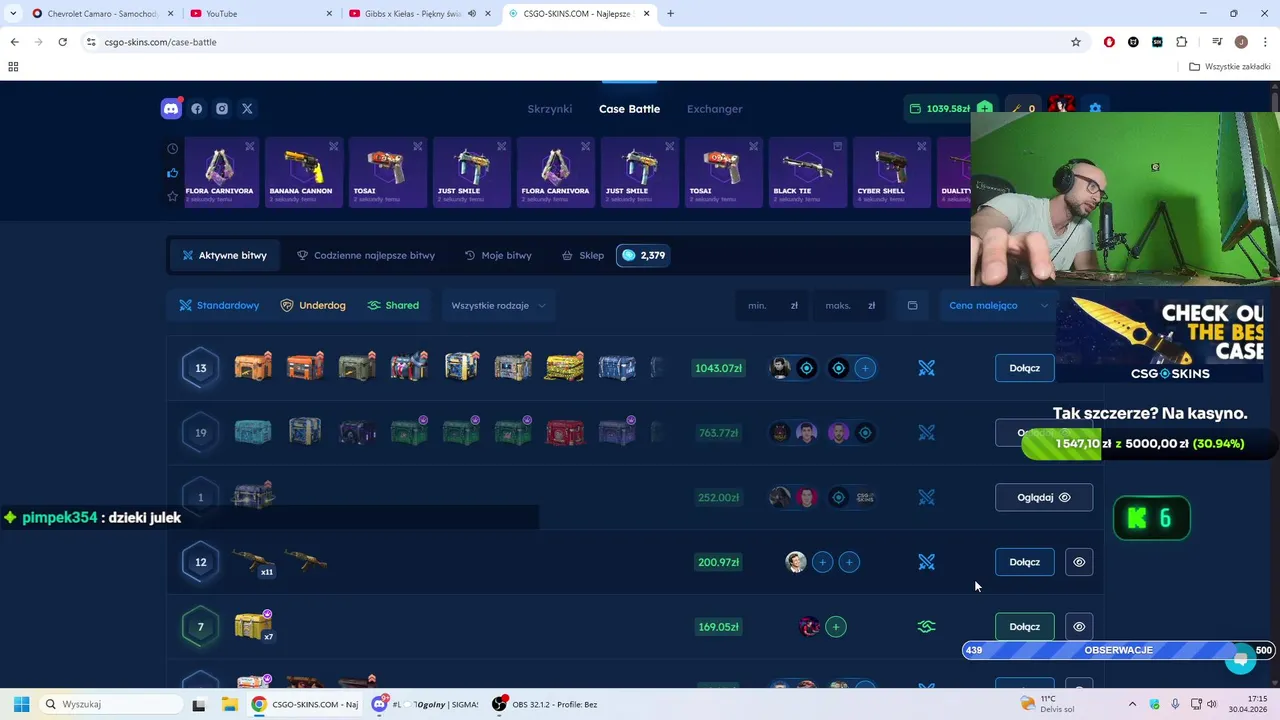This screenshot has height=720, width=1280.
Task: Switch to the Chevrolet Camaro browser tab
Action: [x=101, y=14]
